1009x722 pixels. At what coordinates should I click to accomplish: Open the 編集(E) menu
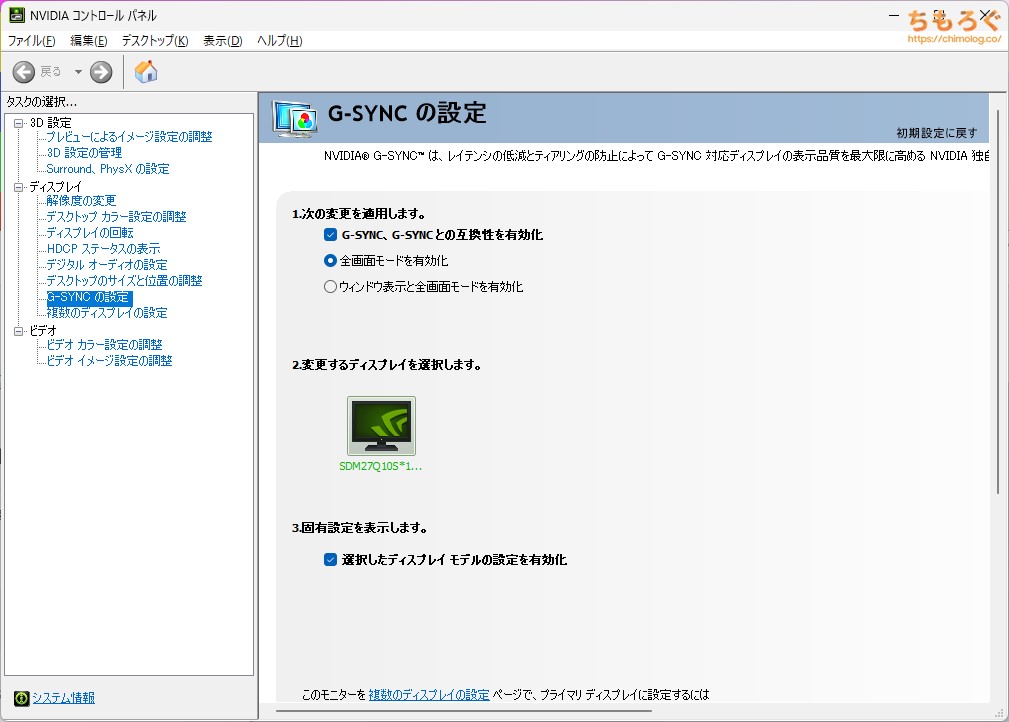click(89, 41)
